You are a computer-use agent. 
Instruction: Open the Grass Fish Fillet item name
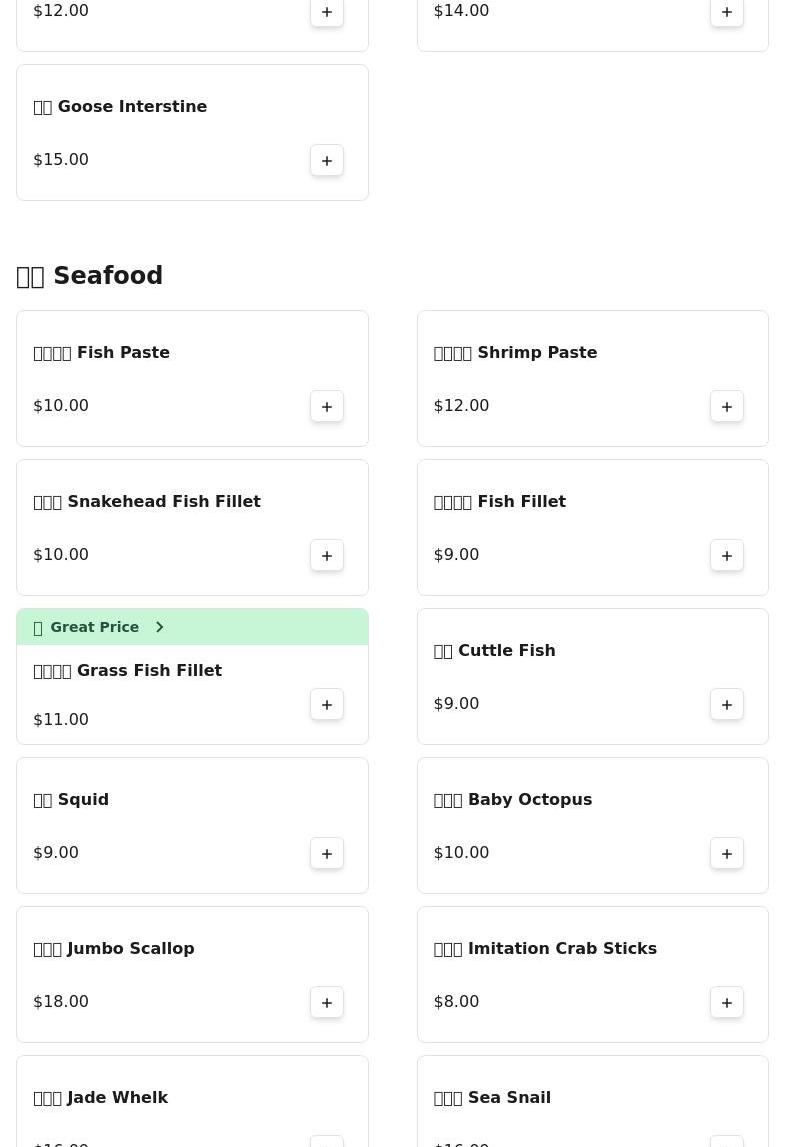click(128, 670)
